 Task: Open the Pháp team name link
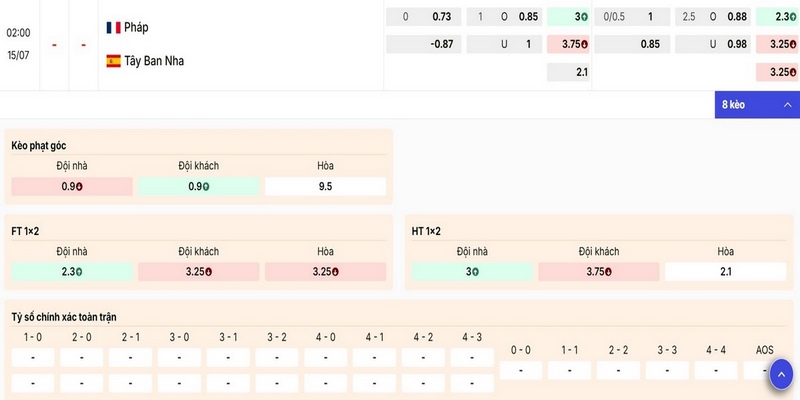coord(136,28)
